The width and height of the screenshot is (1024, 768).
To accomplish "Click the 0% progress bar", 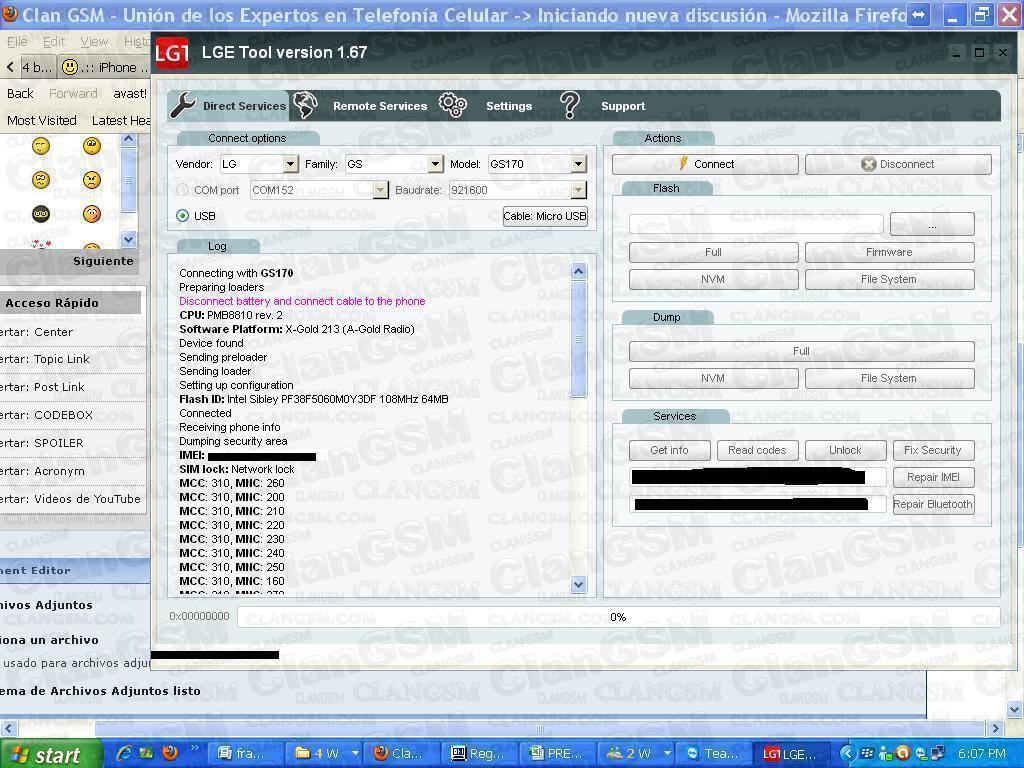I will click(x=618, y=617).
